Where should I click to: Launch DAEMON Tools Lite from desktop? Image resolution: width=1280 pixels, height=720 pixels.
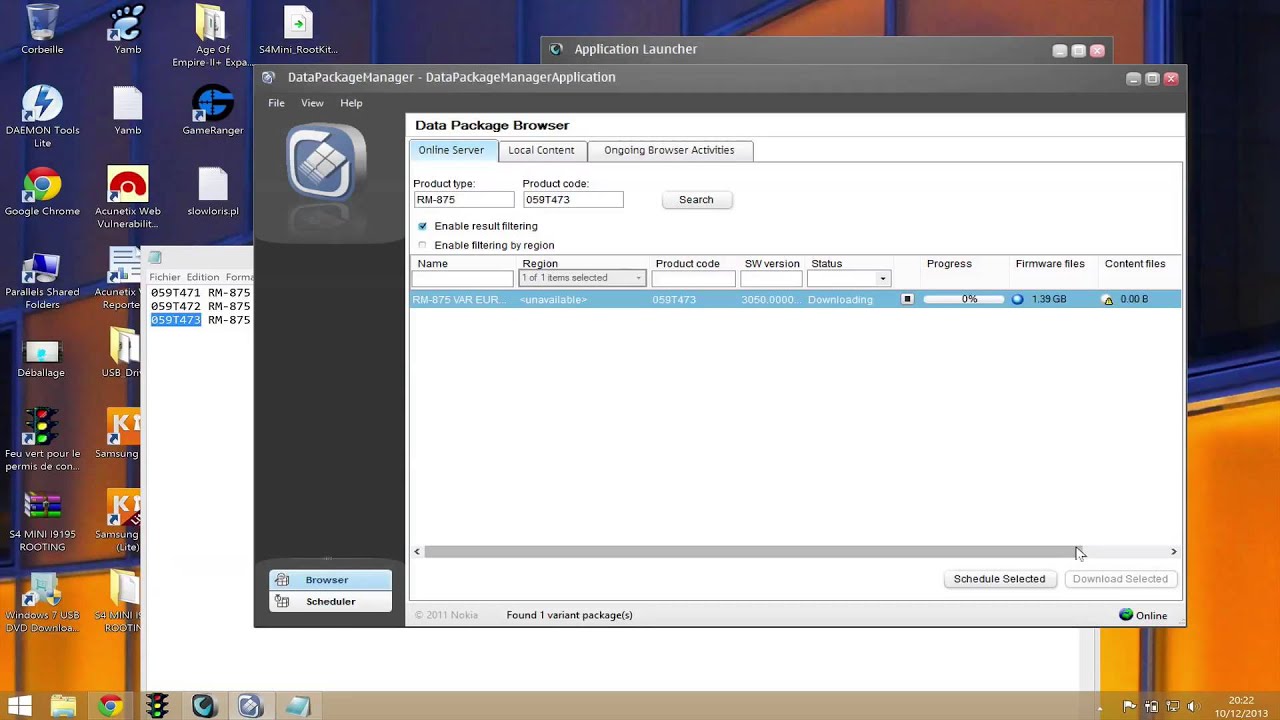42,116
